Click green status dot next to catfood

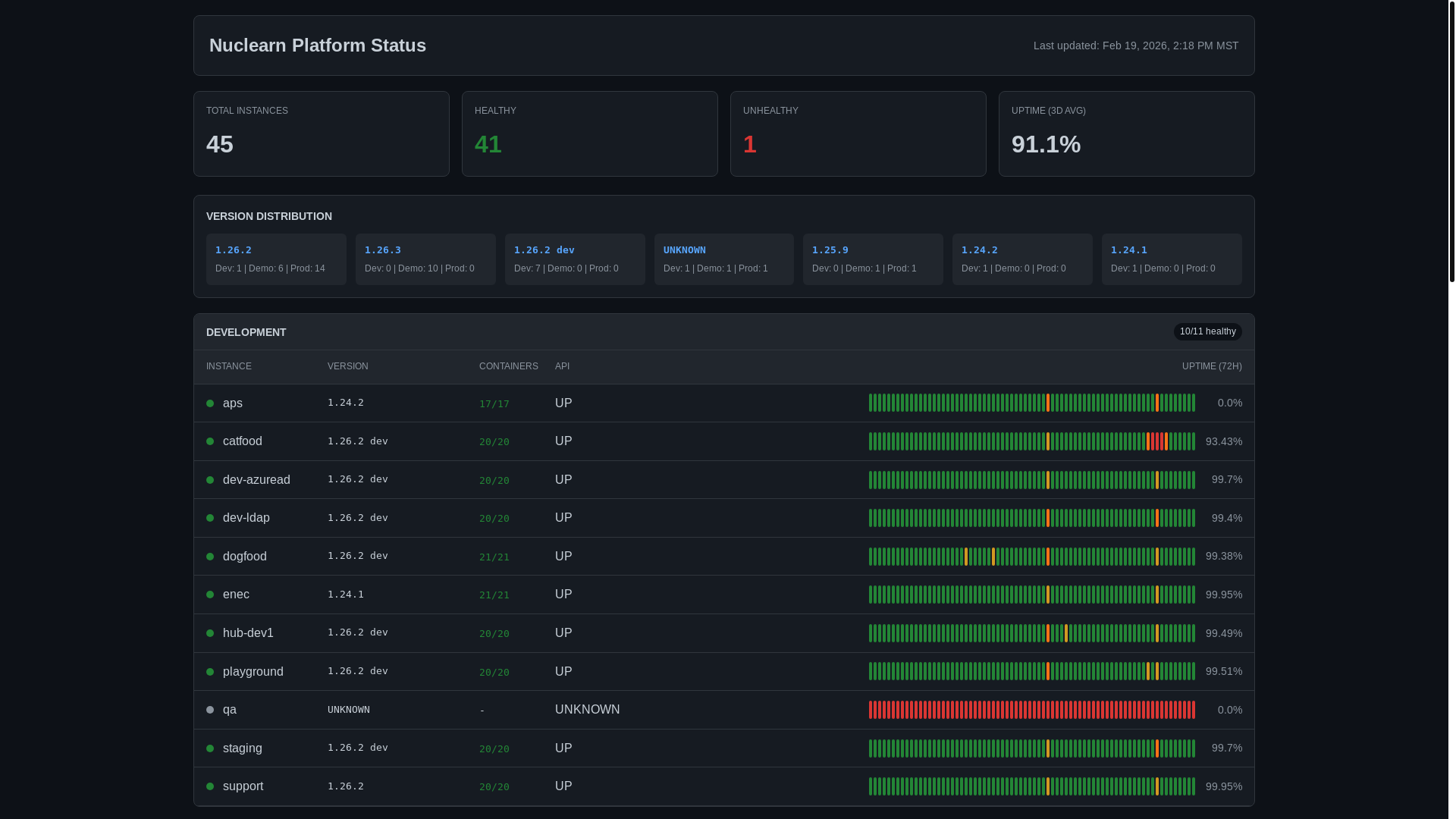[x=210, y=441]
